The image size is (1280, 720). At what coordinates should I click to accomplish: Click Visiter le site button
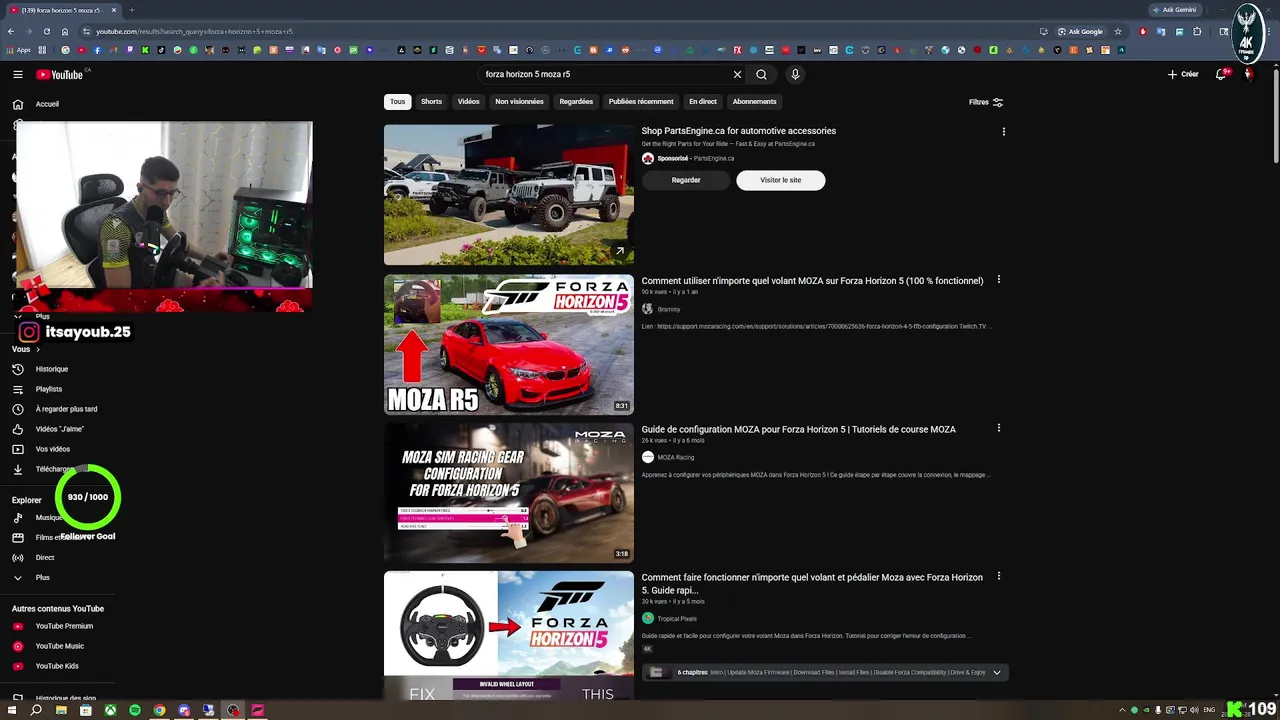[780, 180]
